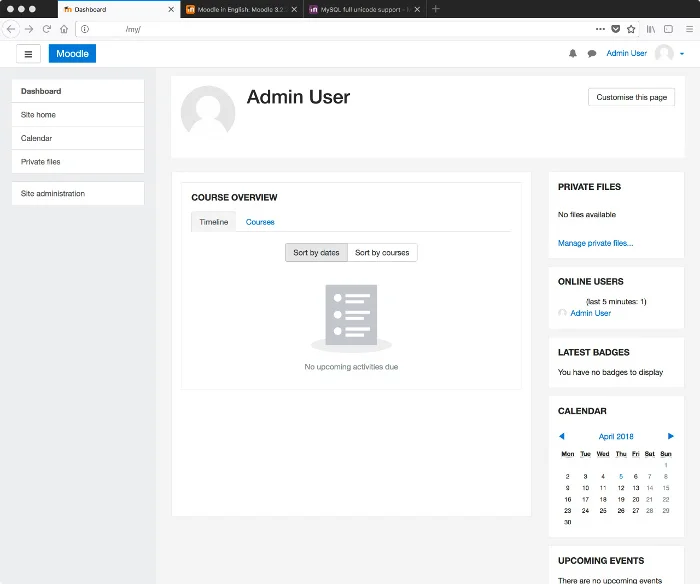Click the No upcoming activities due message
The width and height of the screenshot is (700, 584).
click(351, 367)
